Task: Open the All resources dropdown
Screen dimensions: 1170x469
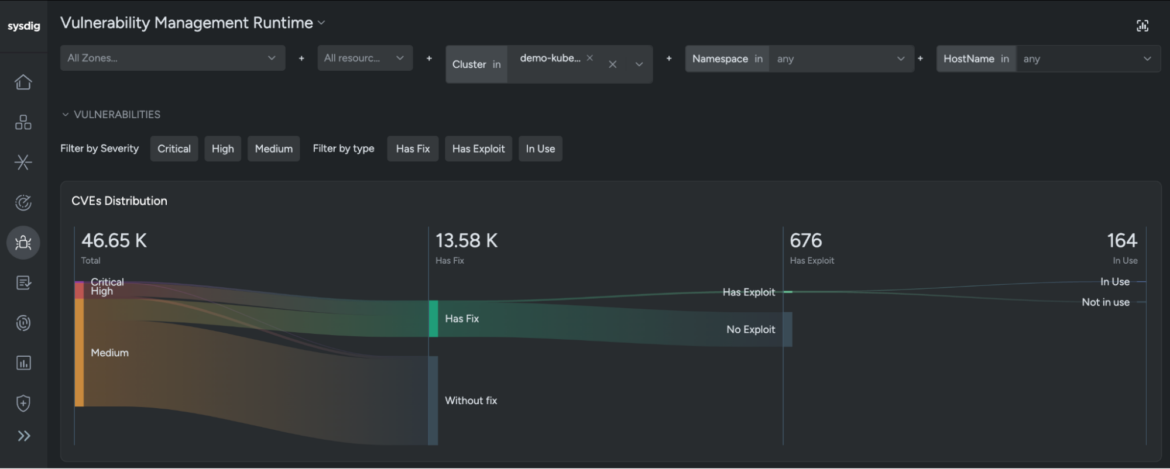Action: (365, 58)
